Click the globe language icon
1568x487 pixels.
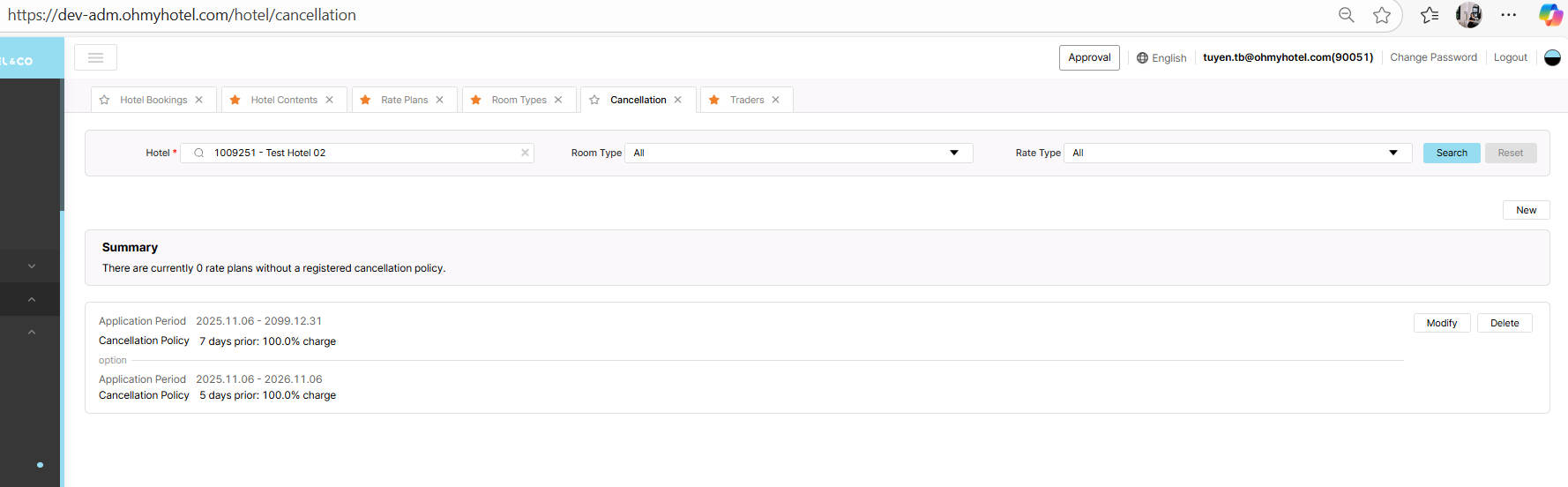(1143, 58)
